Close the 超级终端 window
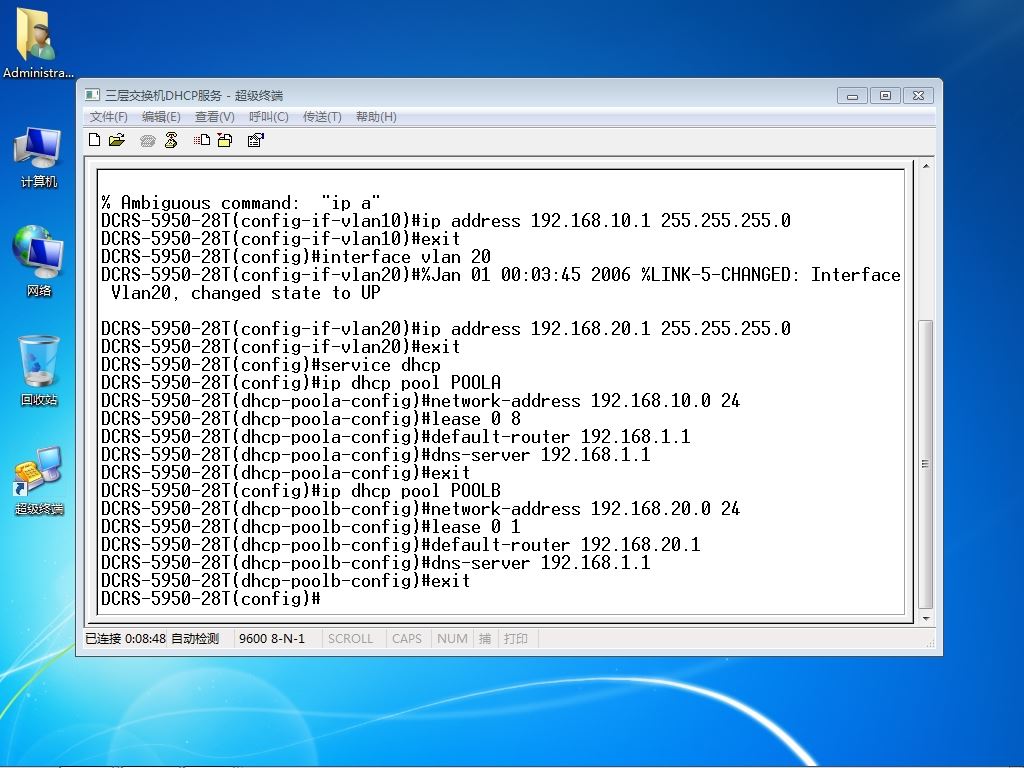The height and width of the screenshot is (768, 1024). (918, 96)
